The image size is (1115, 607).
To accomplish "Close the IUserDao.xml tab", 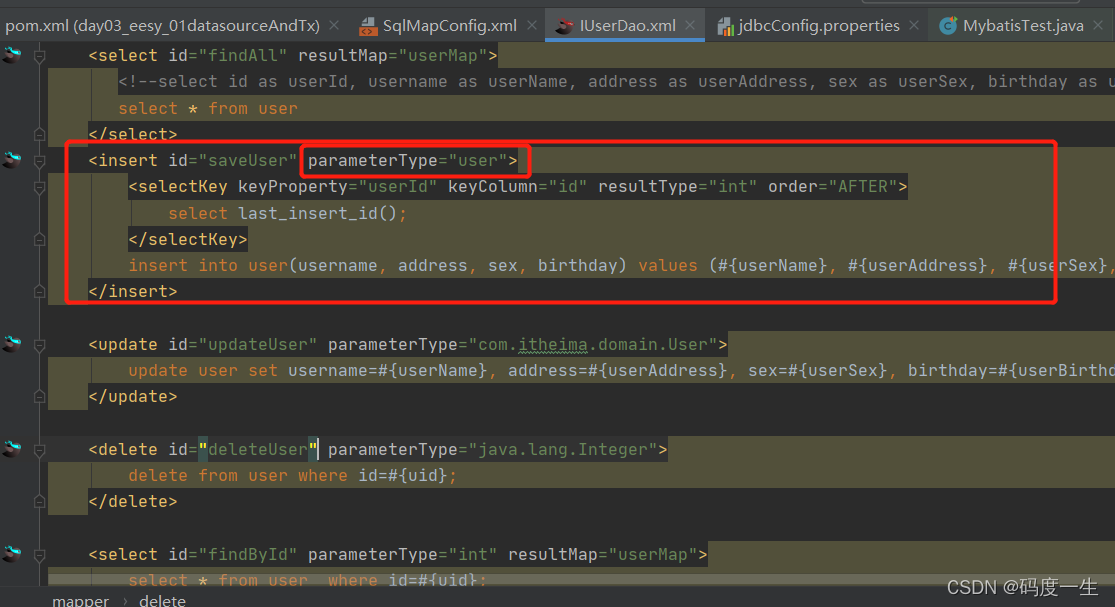I will pos(690,26).
